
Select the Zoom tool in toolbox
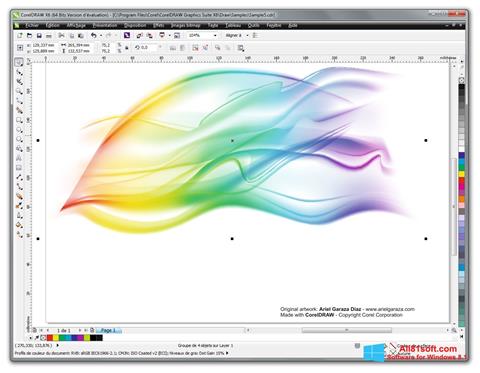point(19,91)
